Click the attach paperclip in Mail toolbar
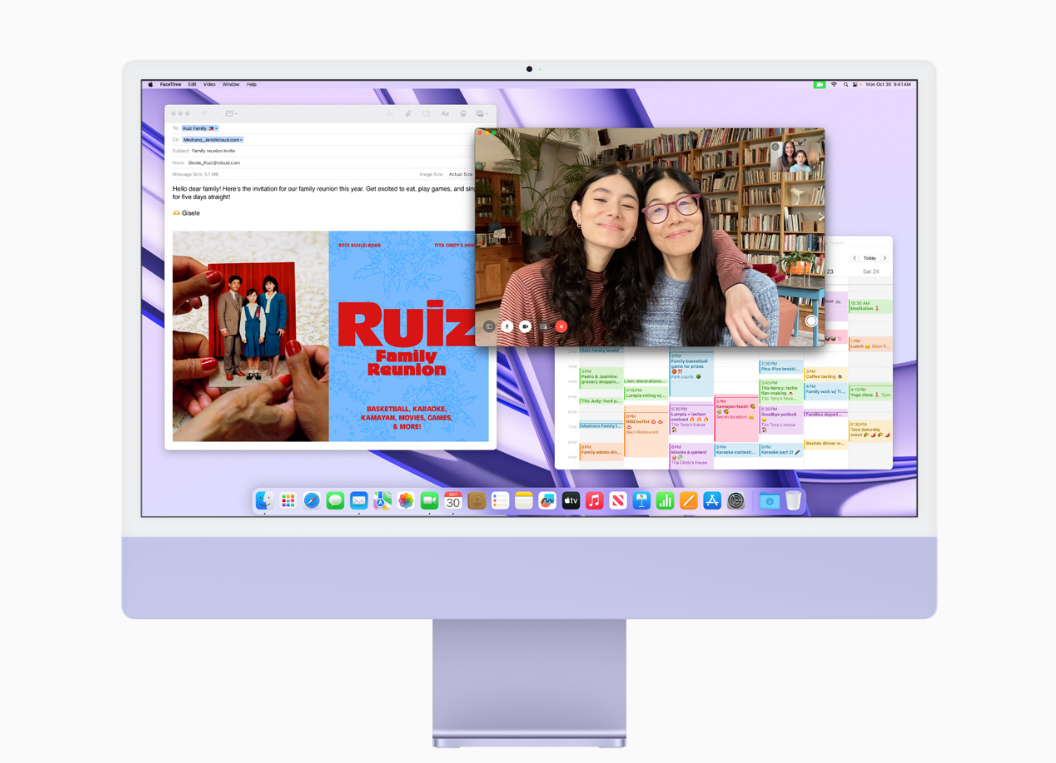 408,113
